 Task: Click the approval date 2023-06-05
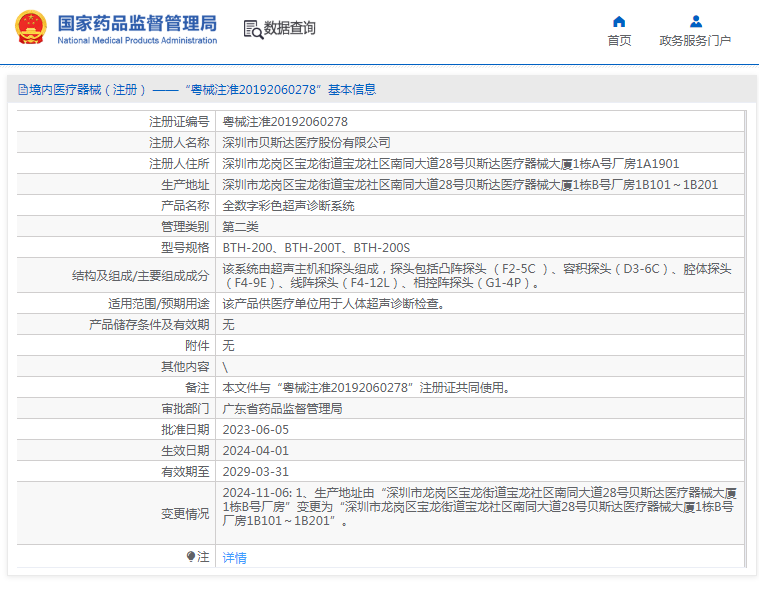(255, 429)
